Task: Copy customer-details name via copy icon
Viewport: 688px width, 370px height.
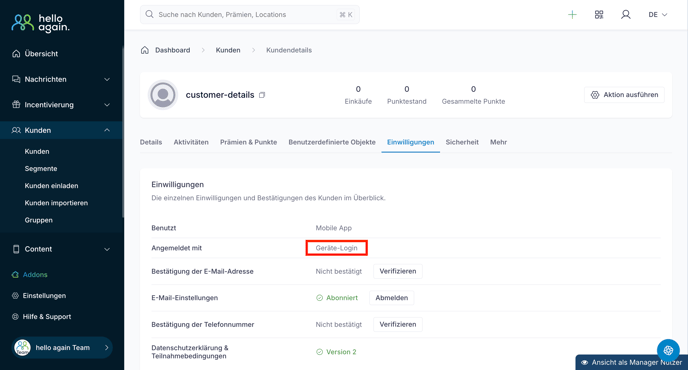Action: pyautogui.click(x=262, y=95)
